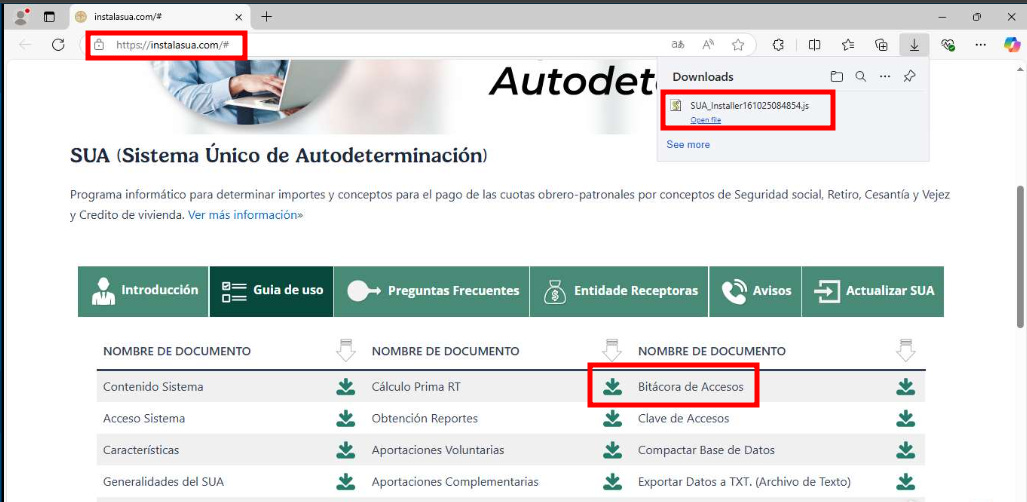1027x502 pixels.
Task: Download the Características document
Action: (345, 450)
